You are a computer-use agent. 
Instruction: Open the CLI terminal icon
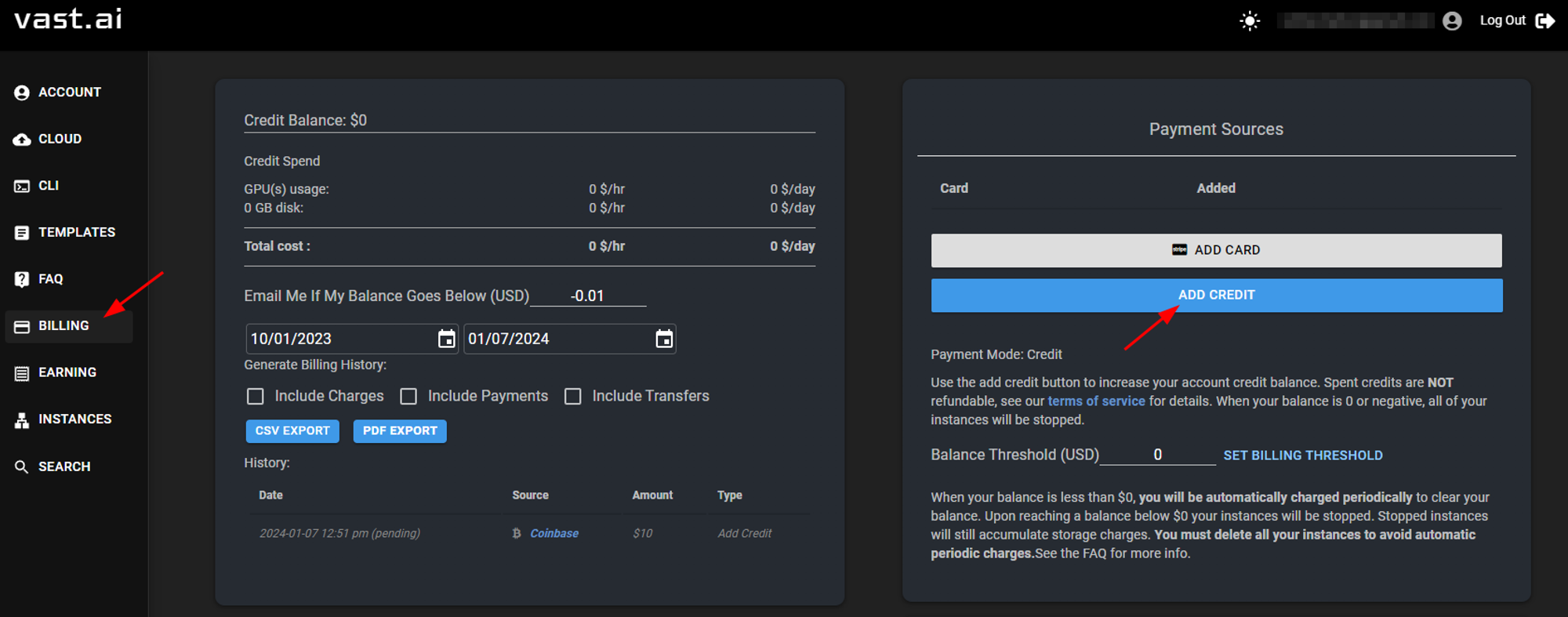click(22, 186)
